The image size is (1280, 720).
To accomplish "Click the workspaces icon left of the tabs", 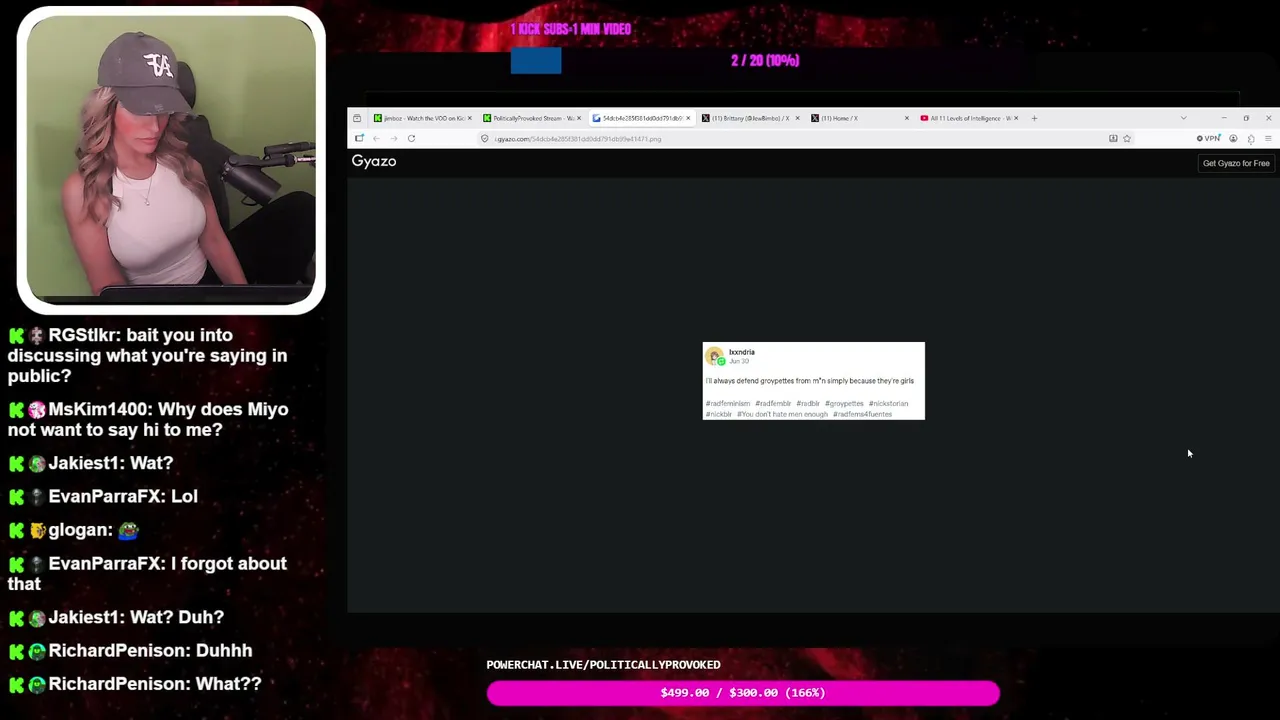I will pyautogui.click(x=357, y=118).
